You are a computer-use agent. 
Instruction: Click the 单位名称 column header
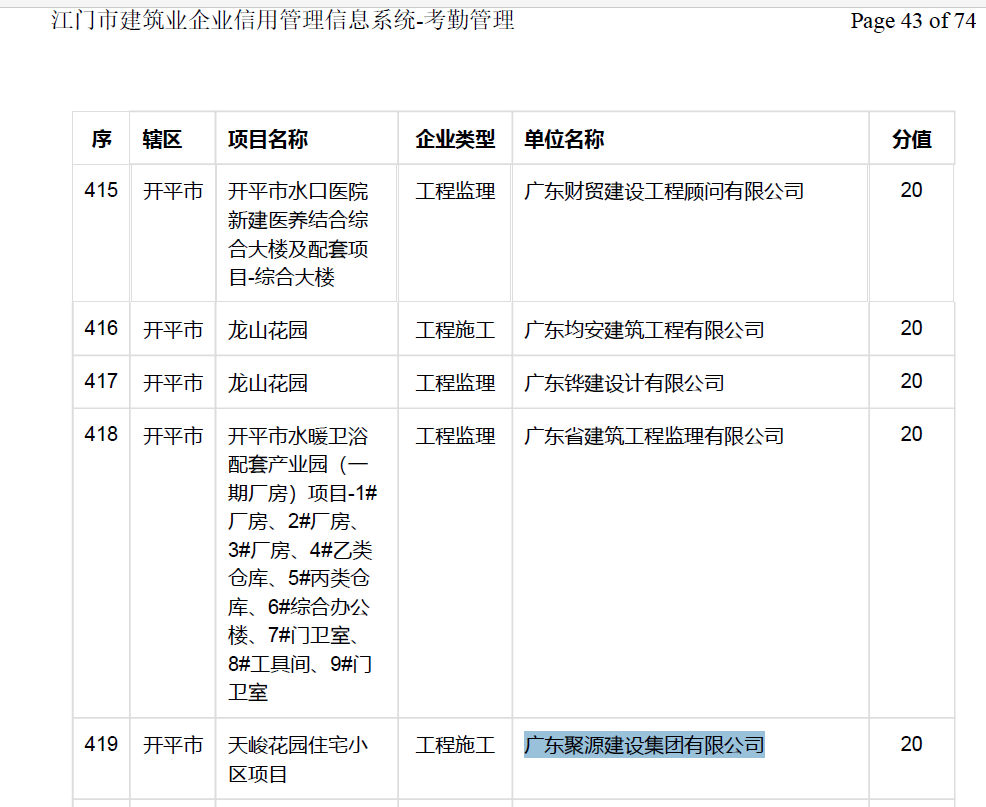coord(564,139)
